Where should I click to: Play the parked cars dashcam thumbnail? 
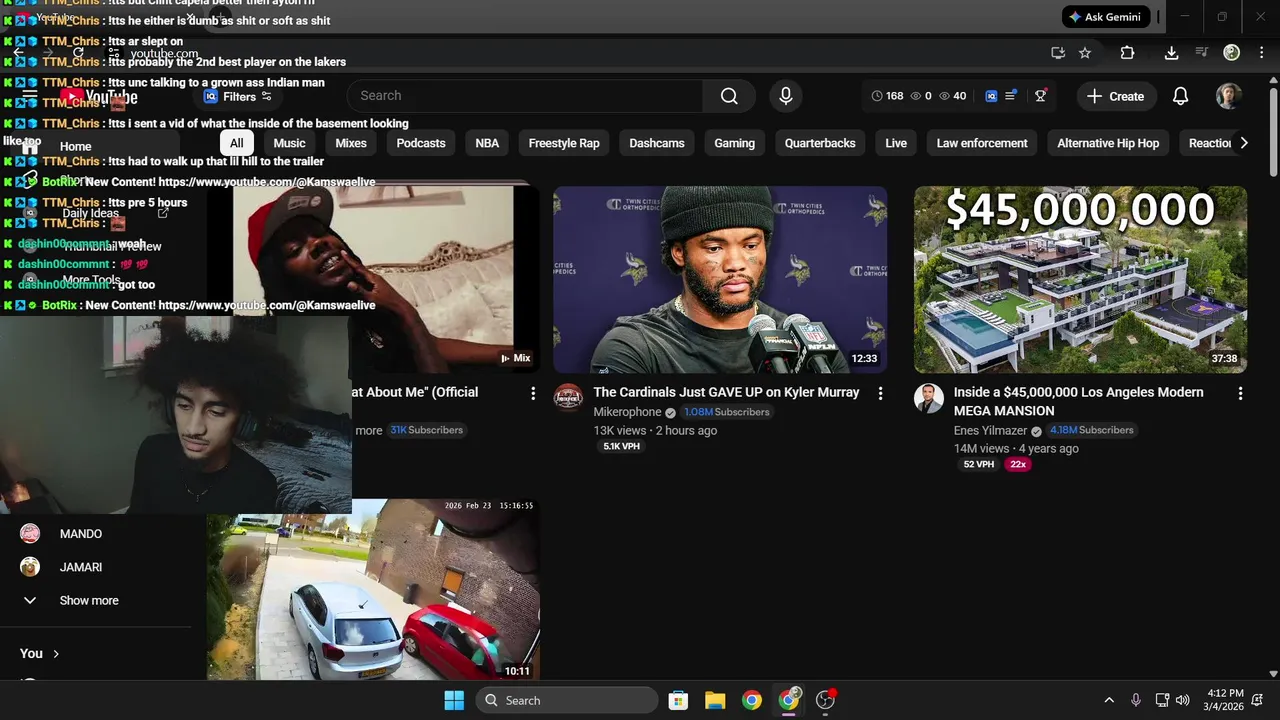(373, 589)
